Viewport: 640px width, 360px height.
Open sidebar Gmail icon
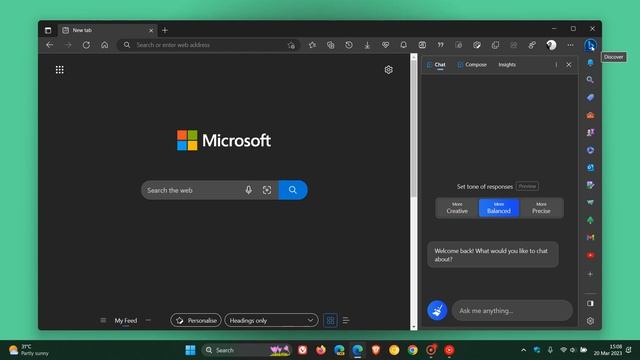click(x=590, y=237)
